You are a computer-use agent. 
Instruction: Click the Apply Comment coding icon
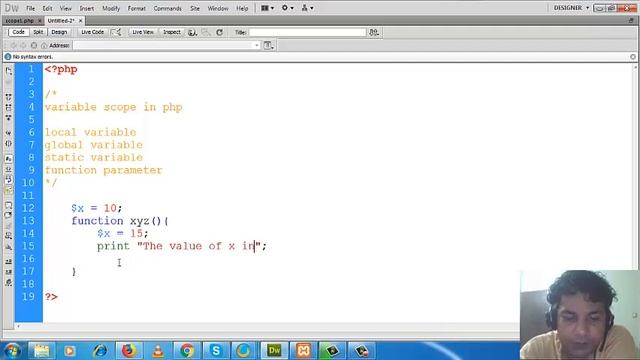pyautogui.click(x=9, y=205)
